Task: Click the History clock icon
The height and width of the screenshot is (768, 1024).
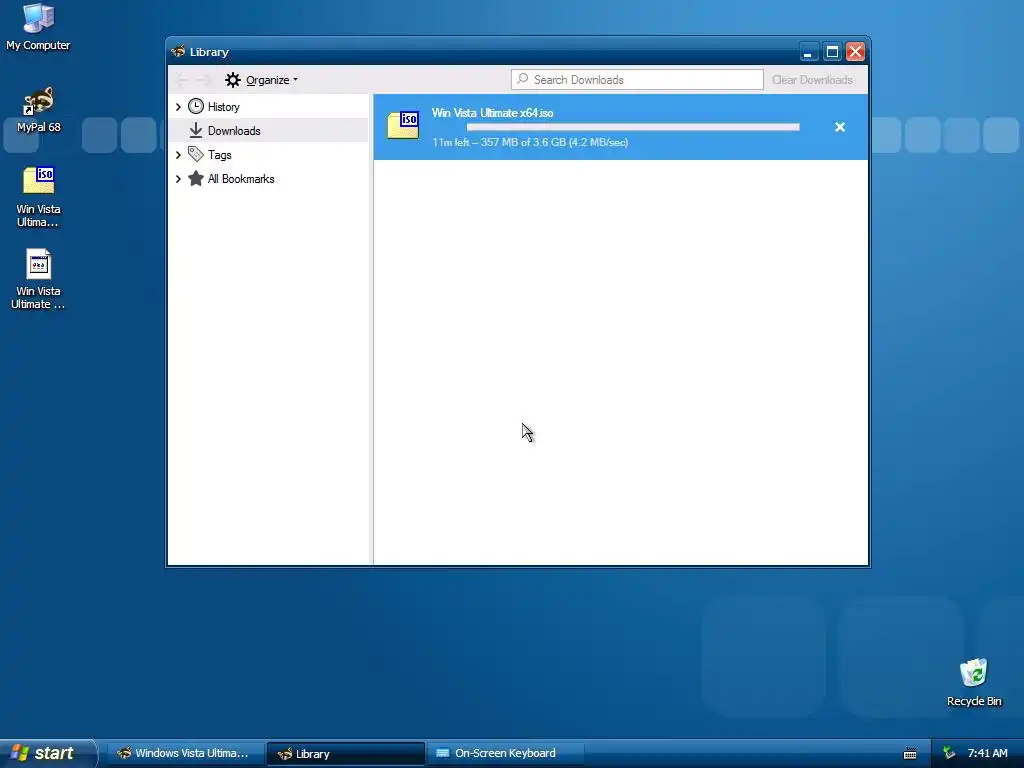Action: click(196, 106)
